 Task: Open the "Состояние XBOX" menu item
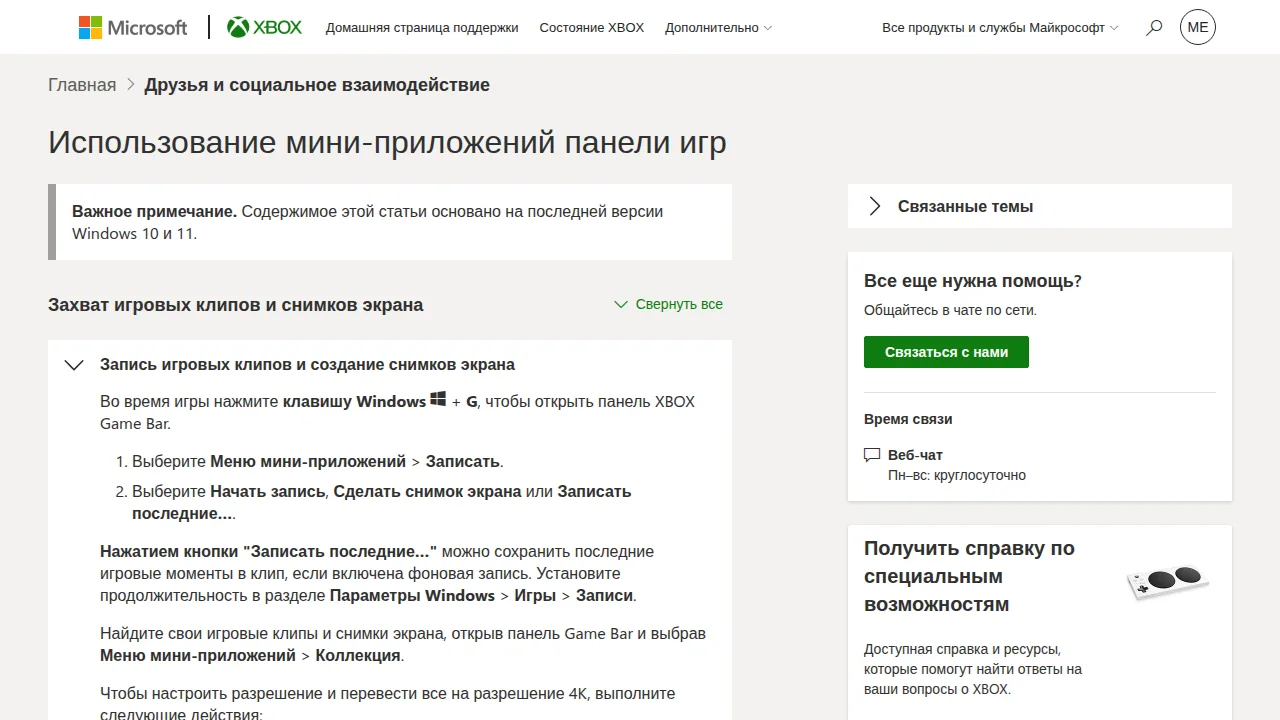(592, 28)
